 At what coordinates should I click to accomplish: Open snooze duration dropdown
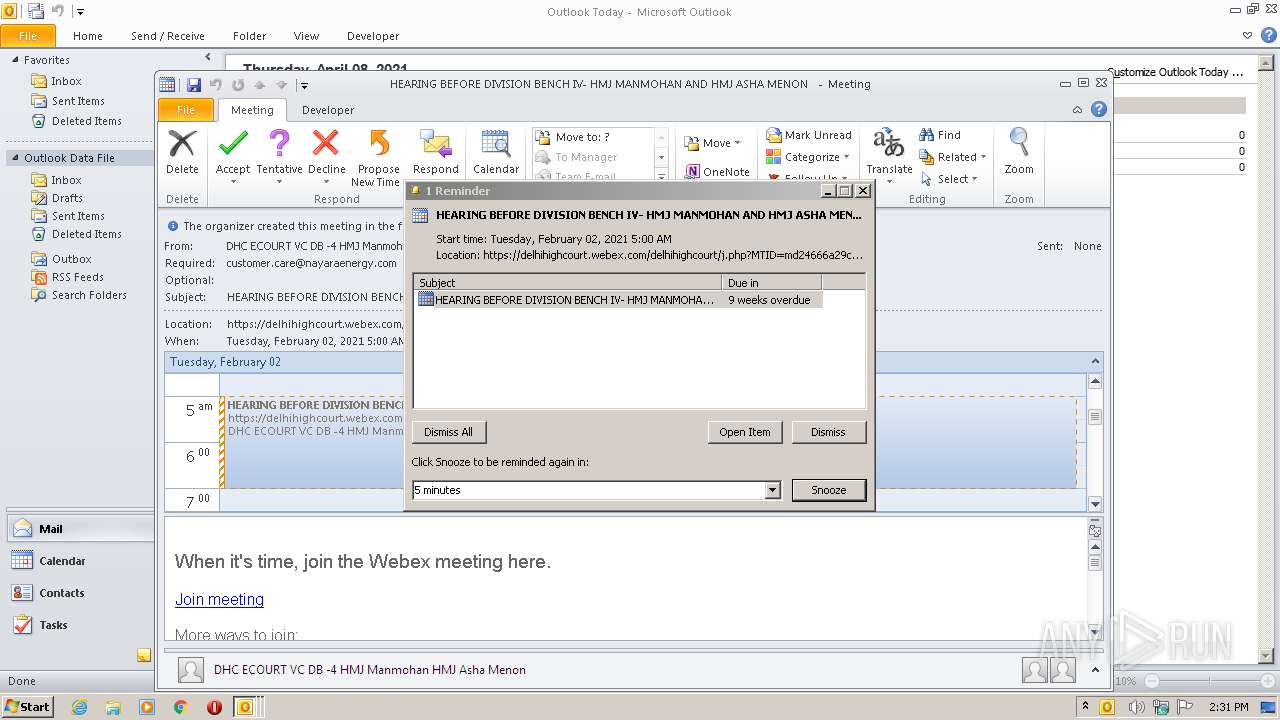point(772,490)
